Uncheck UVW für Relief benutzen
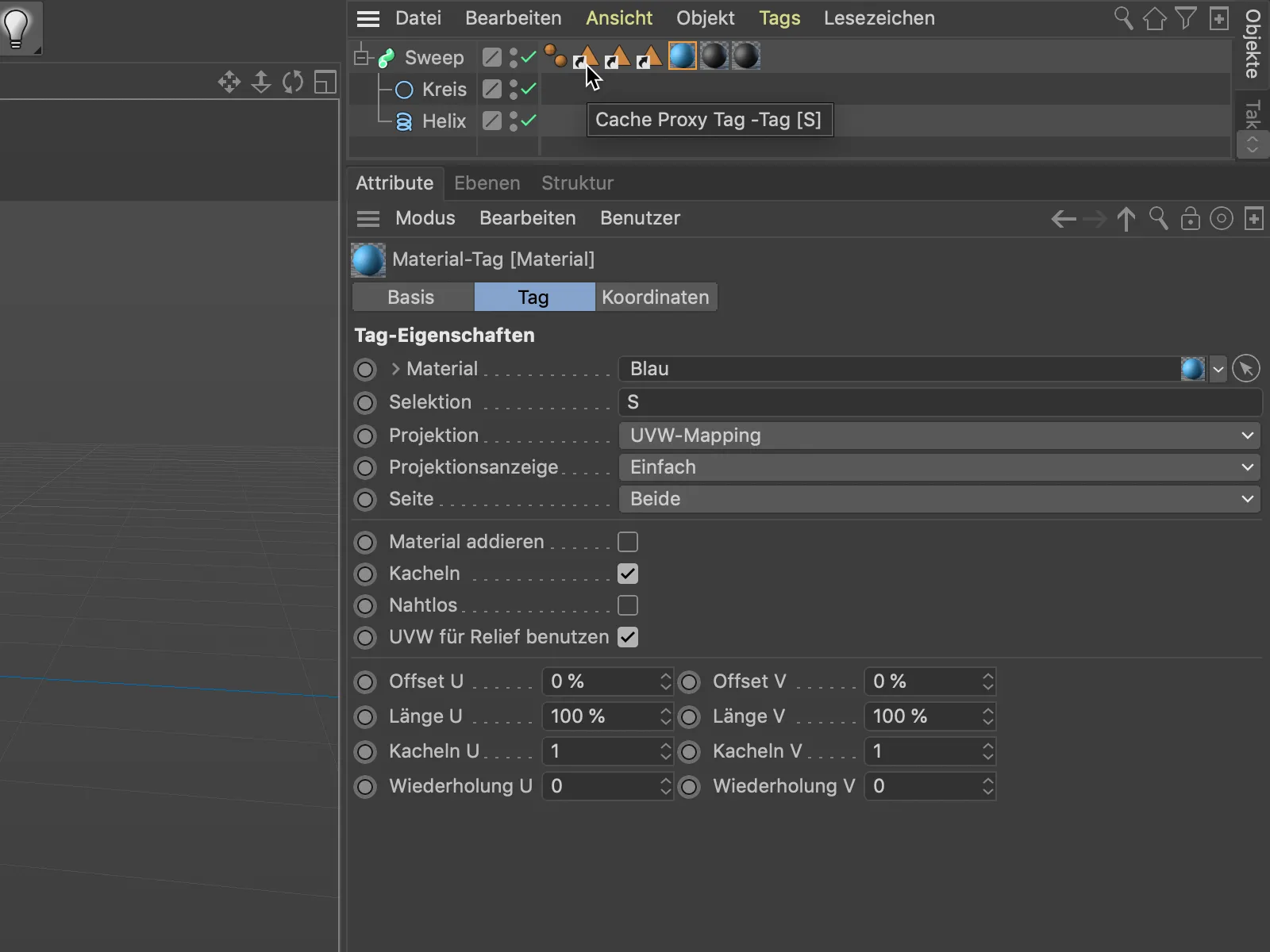 pos(628,637)
